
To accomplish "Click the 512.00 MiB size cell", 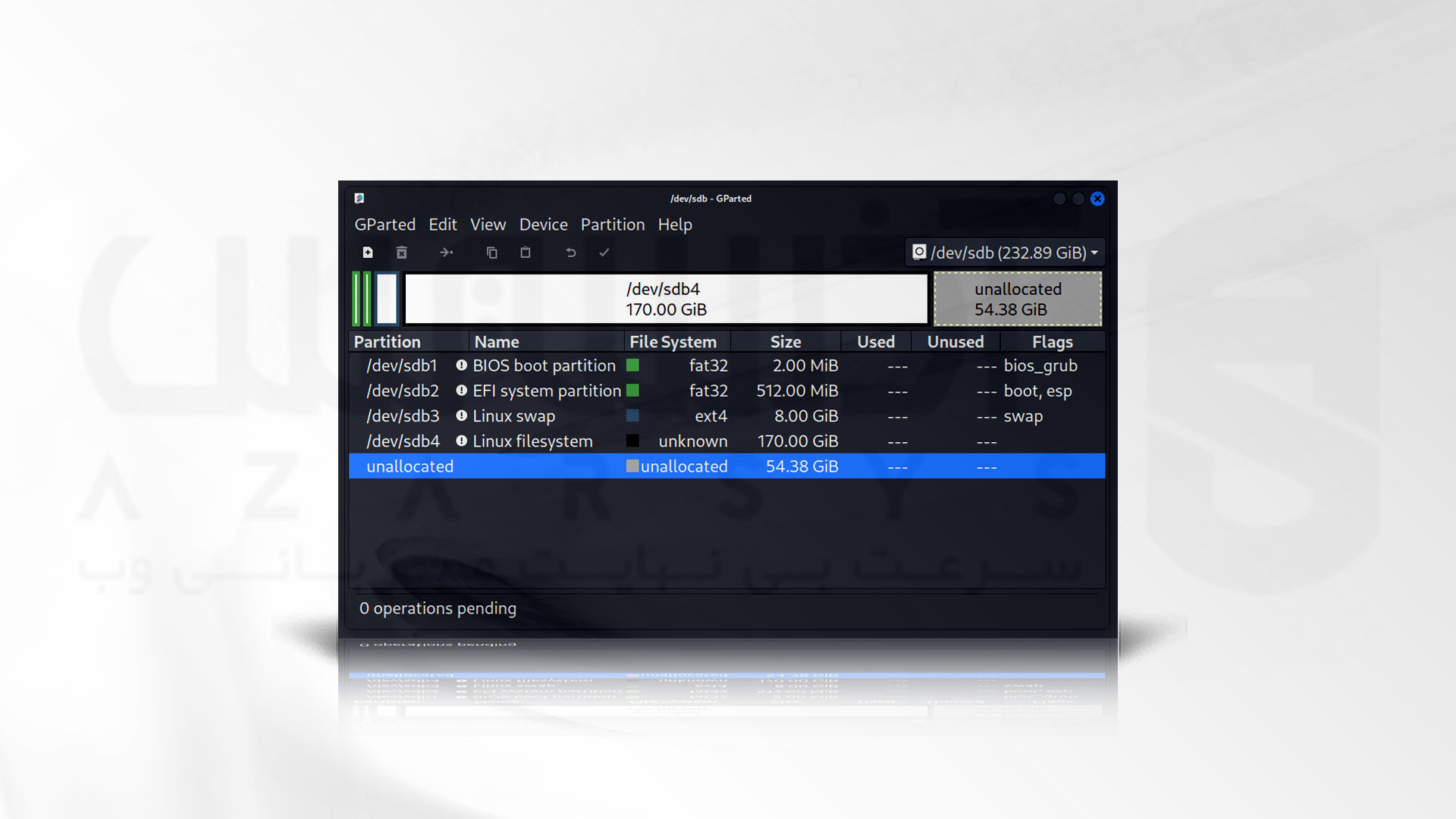I will 797,391.
